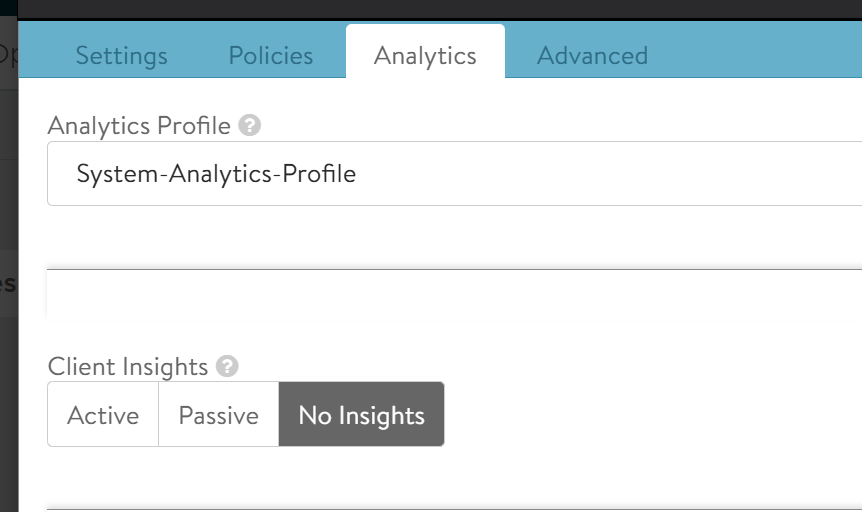
Task: Click blank space right of No Insights
Action: (650, 415)
